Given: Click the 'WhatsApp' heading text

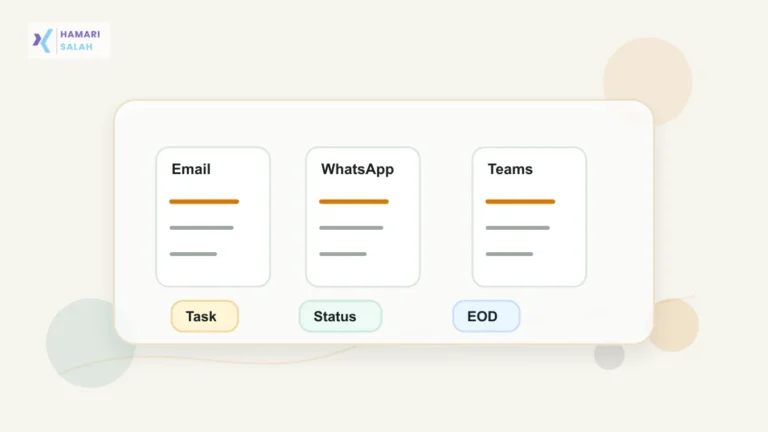Looking at the screenshot, I should (358, 169).
